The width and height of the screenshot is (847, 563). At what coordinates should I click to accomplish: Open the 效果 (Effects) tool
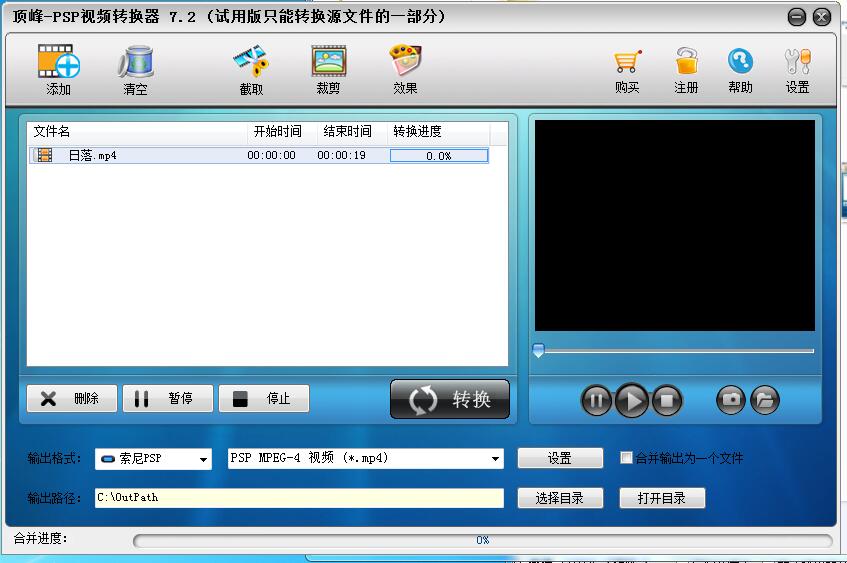pos(405,66)
